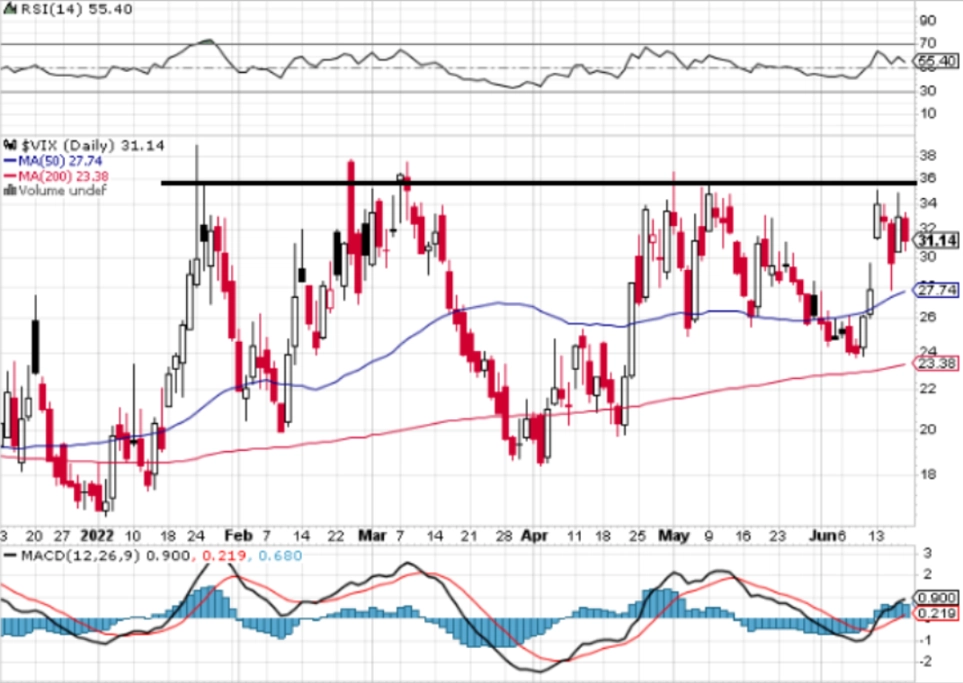Select the RSI(14) 55.40 indicator label
Image resolution: width=963 pixels, height=683 pixels.
pyautogui.click(x=76, y=9)
